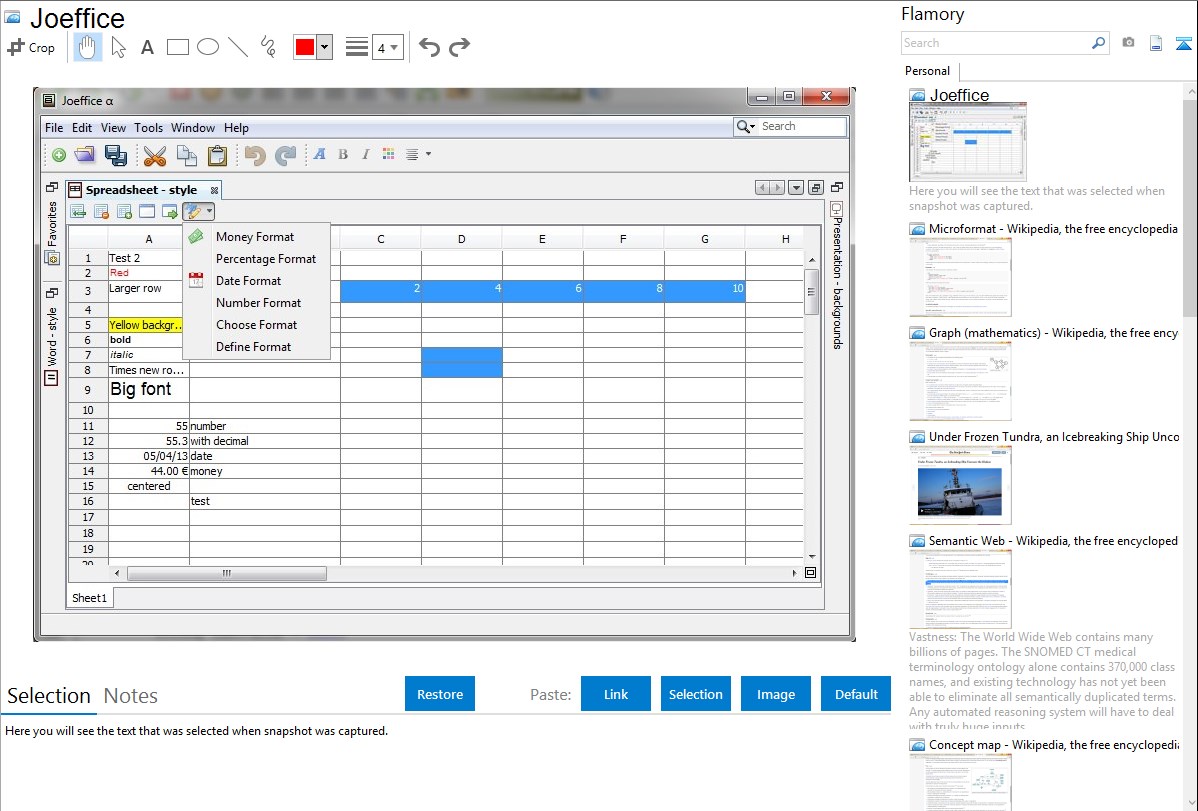Select the Crop tool

[x=31, y=47]
